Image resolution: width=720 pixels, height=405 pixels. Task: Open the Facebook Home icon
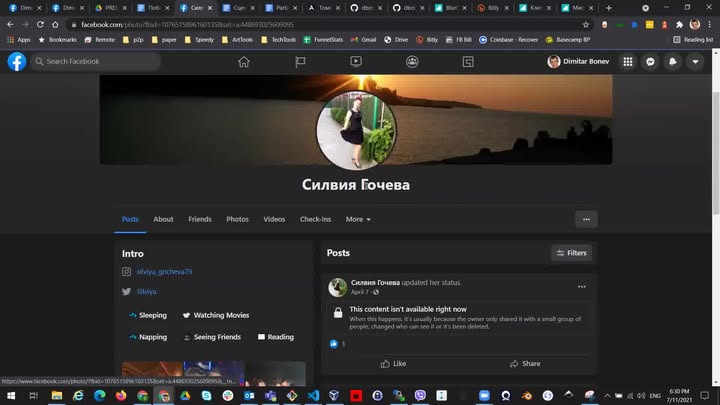pyautogui.click(x=244, y=62)
